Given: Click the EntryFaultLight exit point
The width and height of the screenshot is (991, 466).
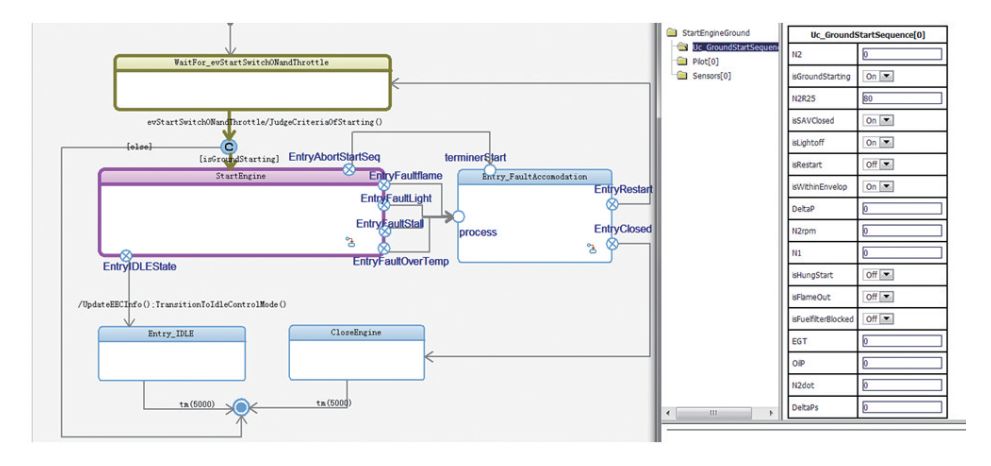Looking at the screenshot, I should click(384, 205).
